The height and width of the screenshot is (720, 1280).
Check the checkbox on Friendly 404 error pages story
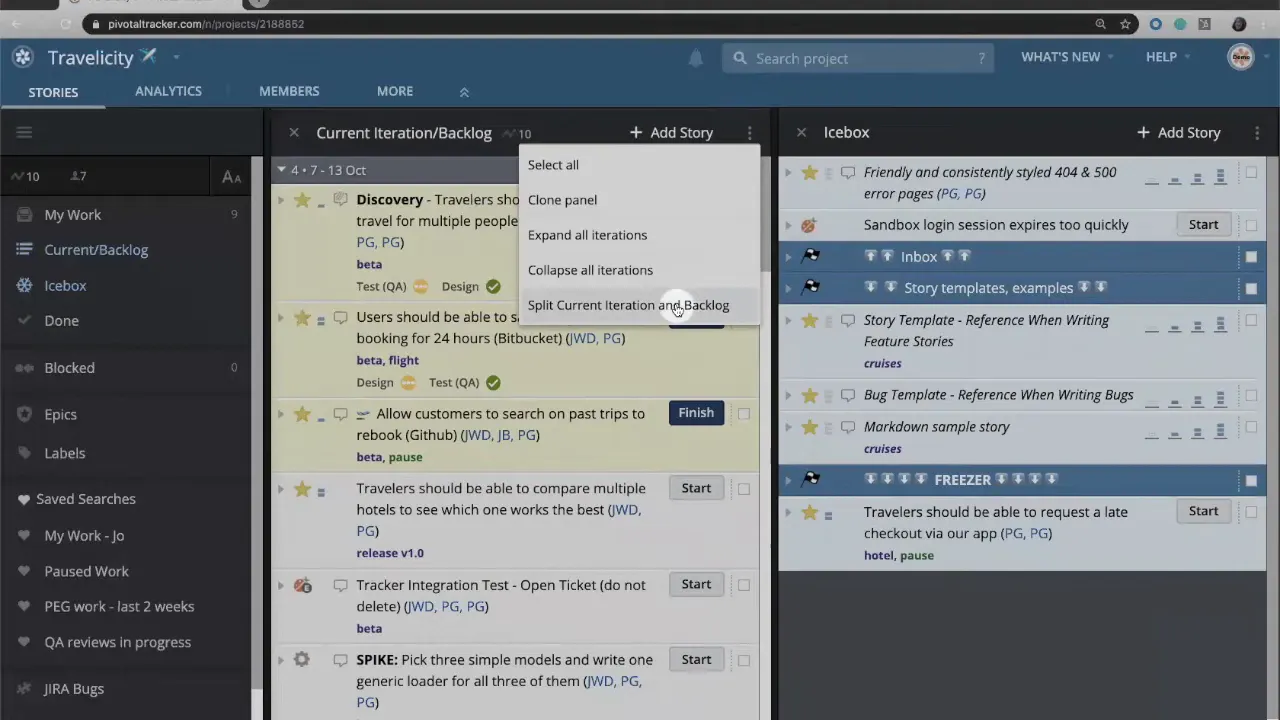(1251, 172)
